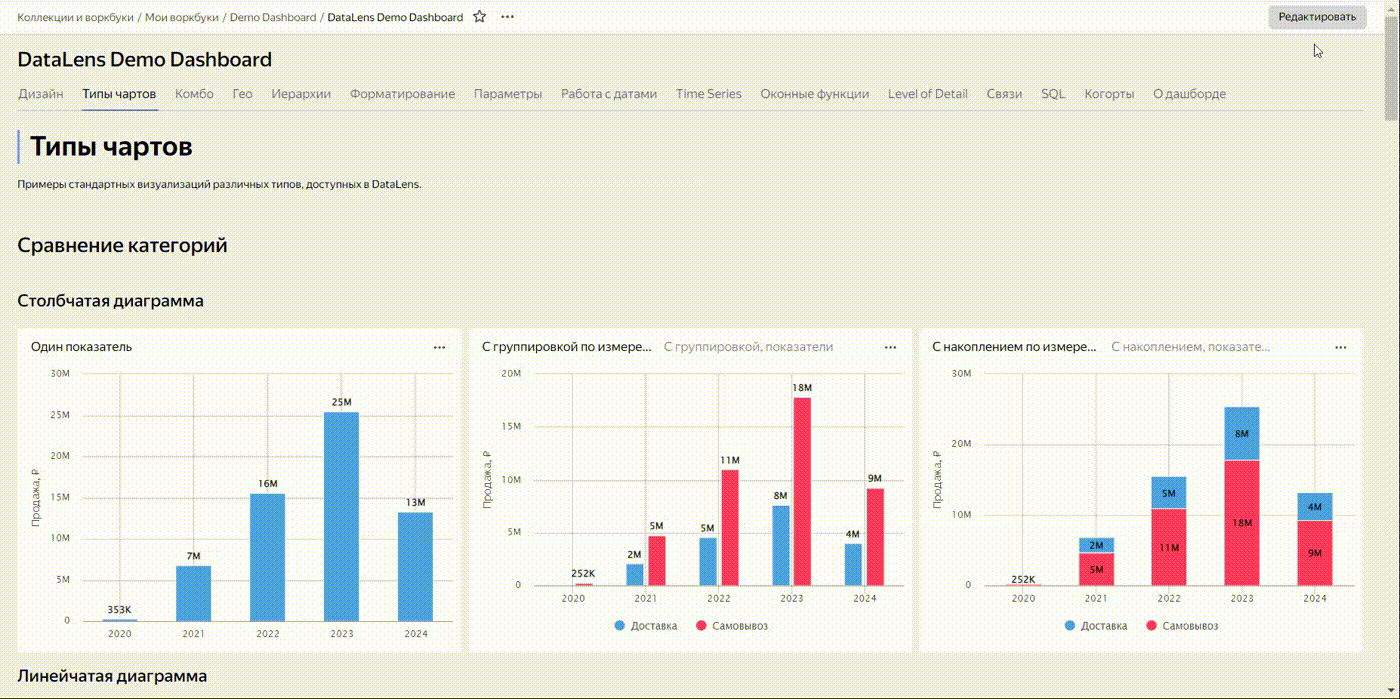
Task: Go to the Оконные функции tab
Action: (x=814, y=94)
